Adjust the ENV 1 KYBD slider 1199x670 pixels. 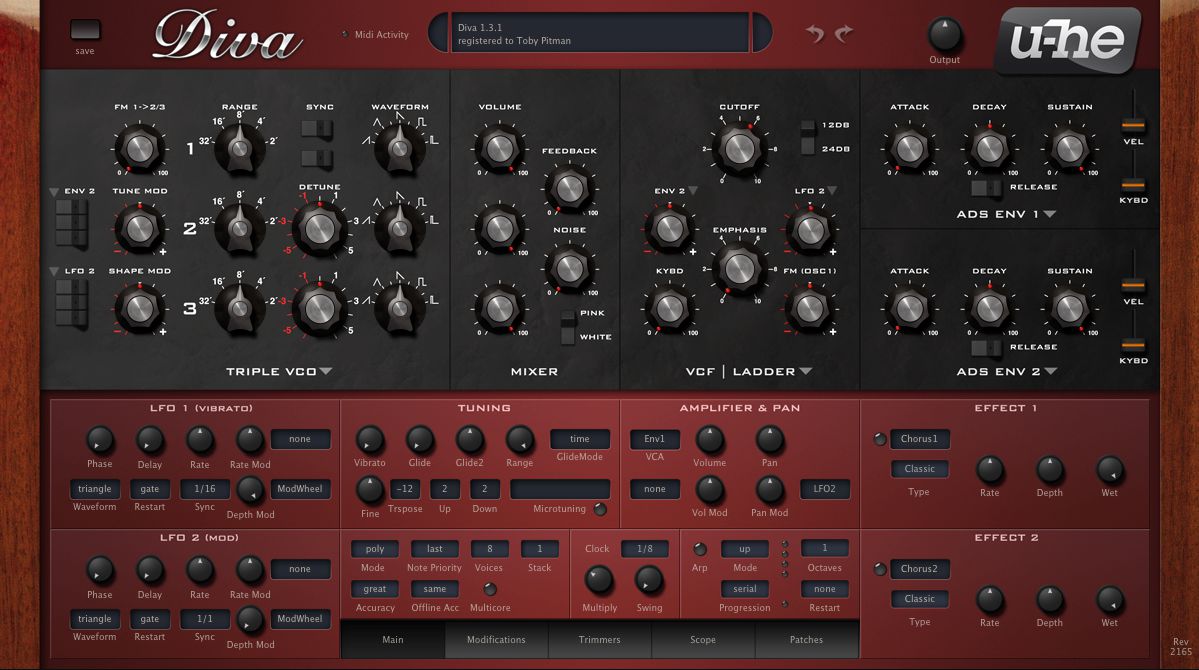1133,184
